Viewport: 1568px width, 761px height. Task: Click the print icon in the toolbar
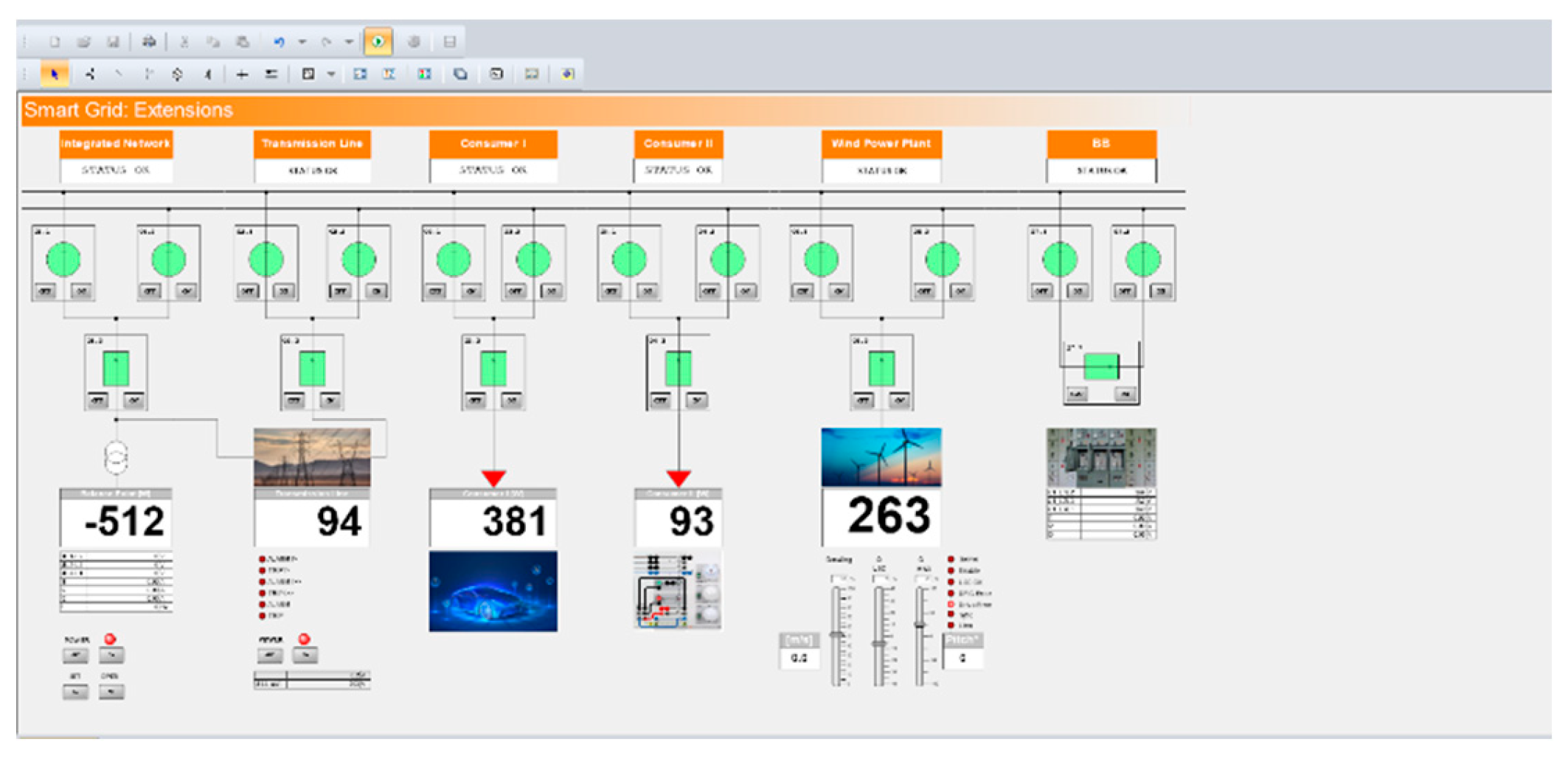click(x=149, y=42)
